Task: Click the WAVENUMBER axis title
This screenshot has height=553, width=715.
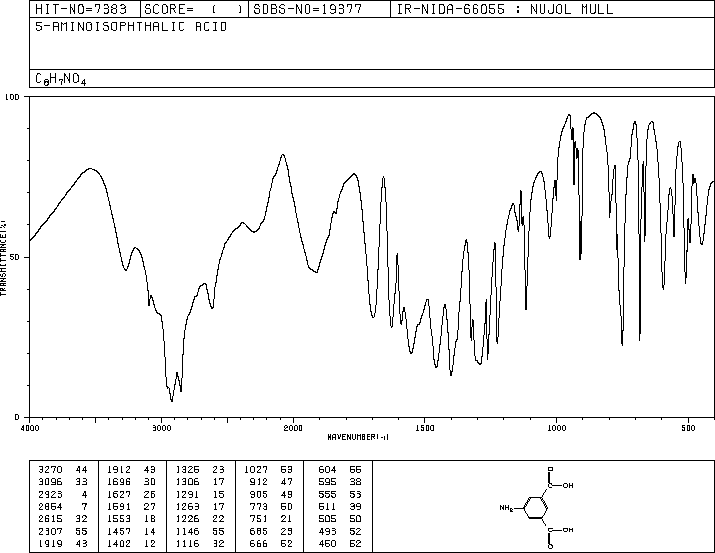Action: [x=358, y=437]
